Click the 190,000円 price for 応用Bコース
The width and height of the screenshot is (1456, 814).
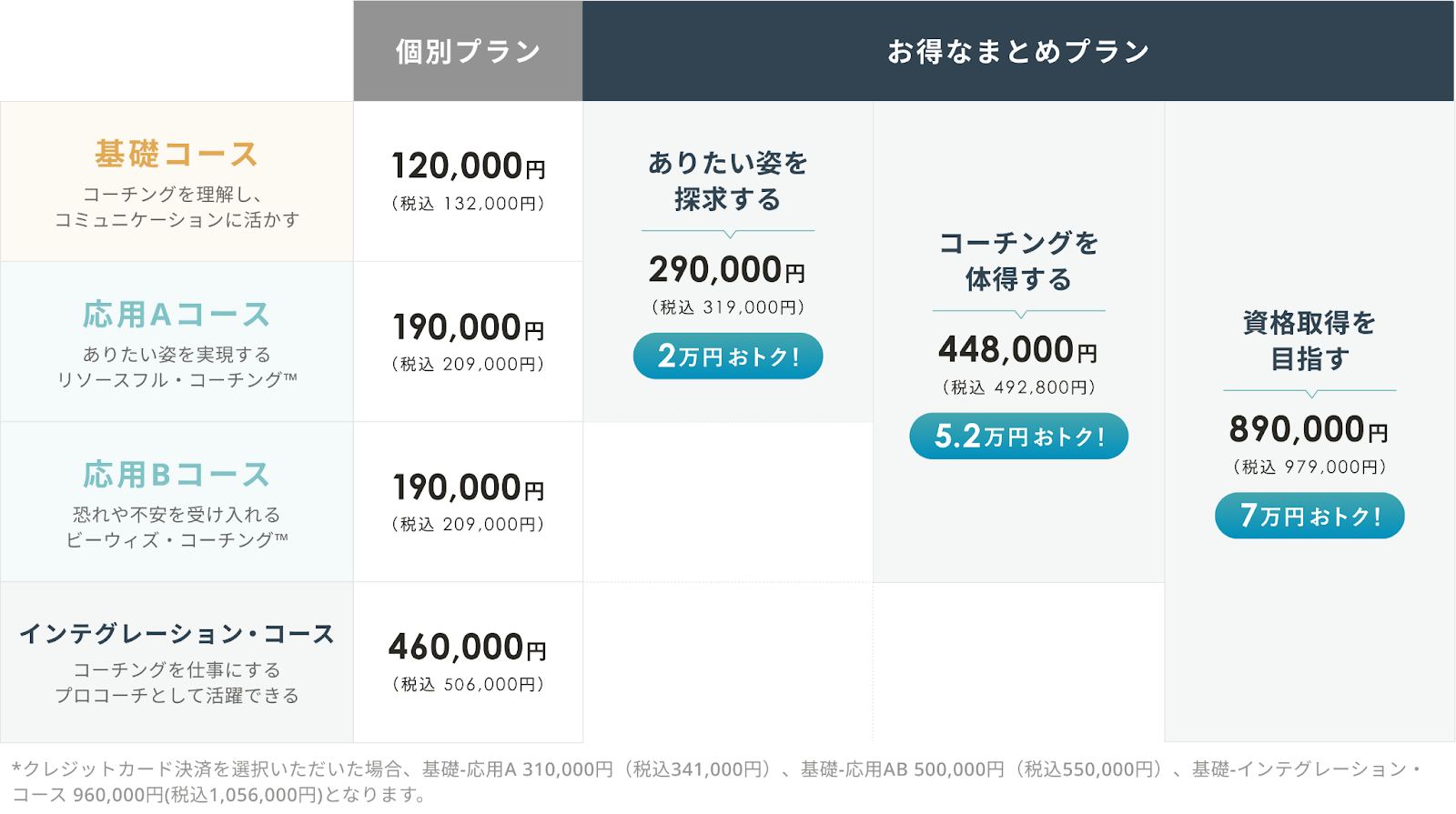pos(468,487)
